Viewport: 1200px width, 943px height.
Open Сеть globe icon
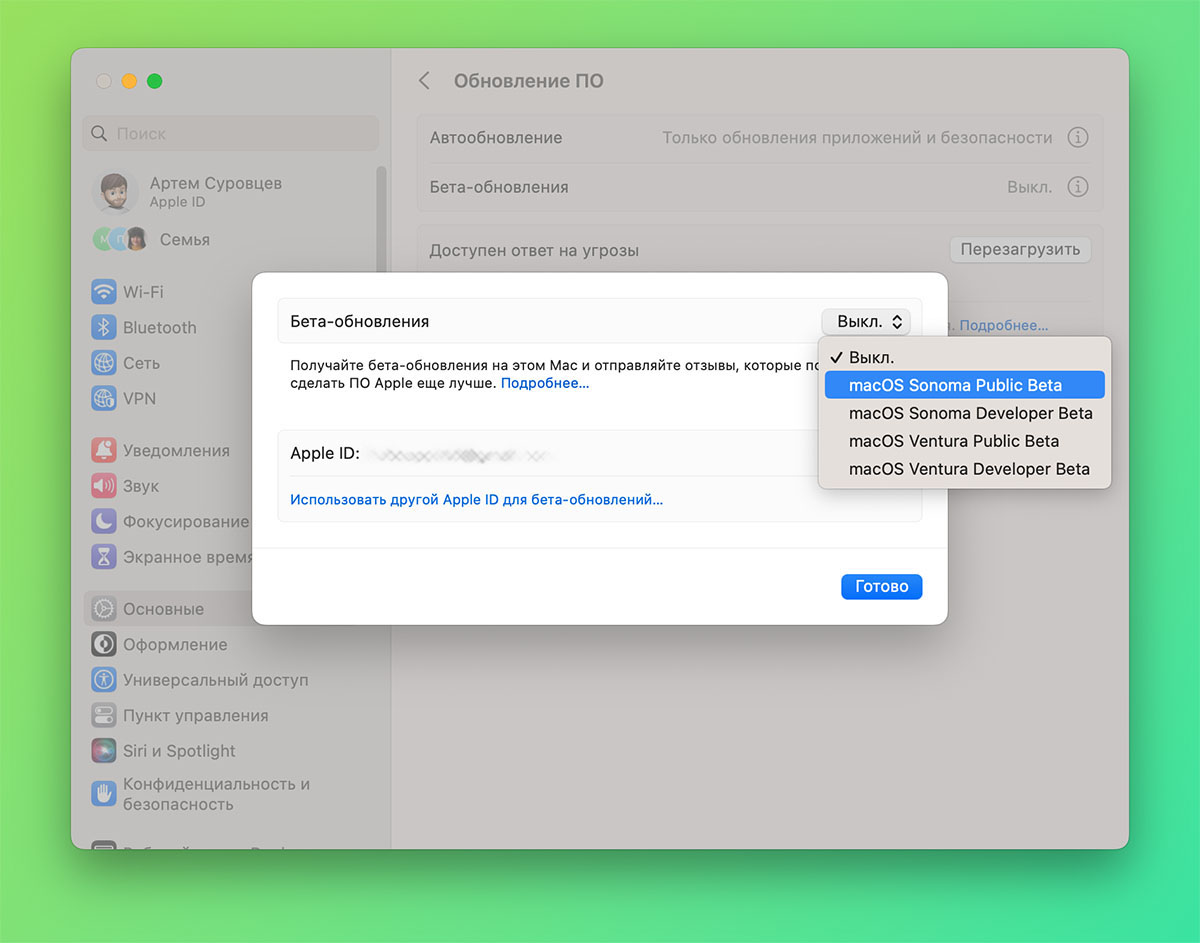pyautogui.click(x=104, y=363)
